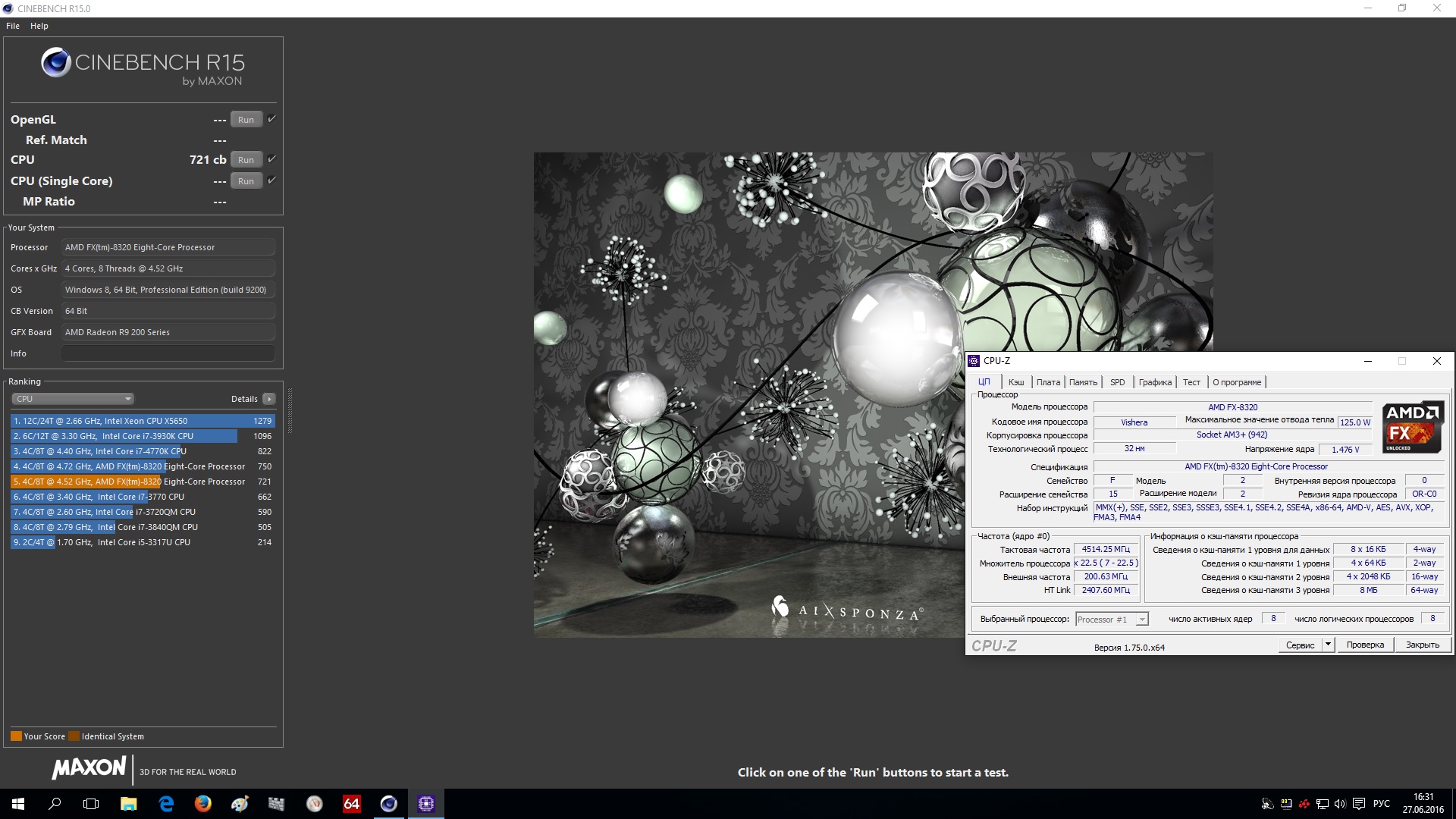
Task: Switch to the Память tab in CPU-Z
Action: 1083,382
